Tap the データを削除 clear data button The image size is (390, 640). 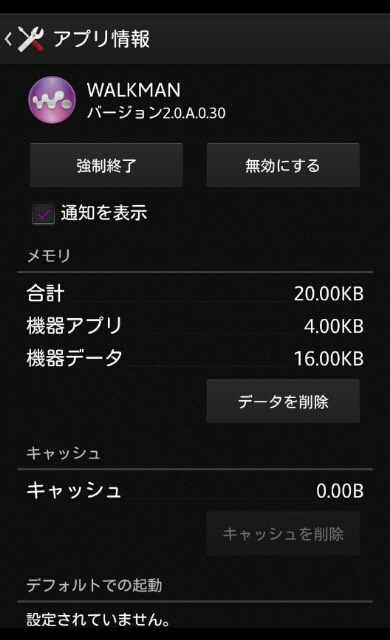click(283, 402)
